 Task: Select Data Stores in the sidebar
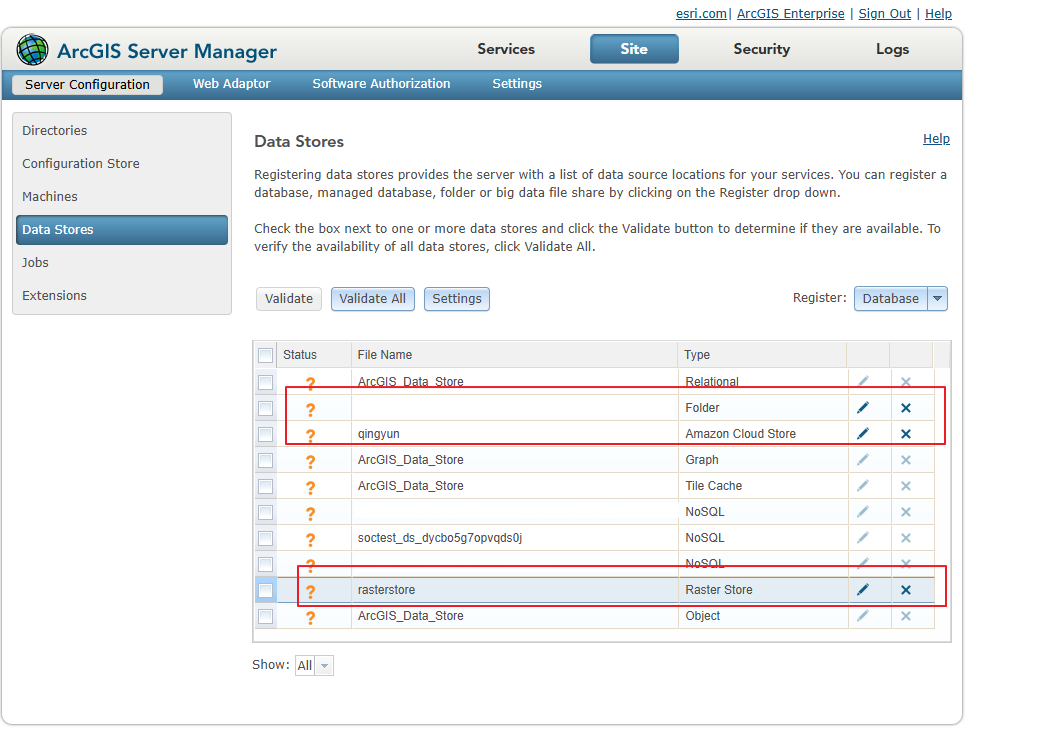click(121, 230)
